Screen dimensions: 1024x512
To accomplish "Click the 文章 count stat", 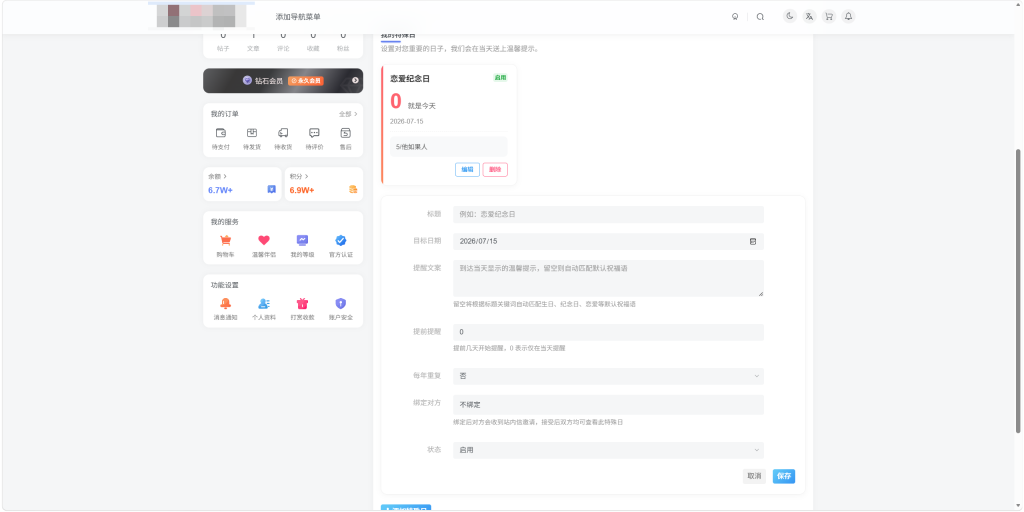I will pyautogui.click(x=253, y=42).
